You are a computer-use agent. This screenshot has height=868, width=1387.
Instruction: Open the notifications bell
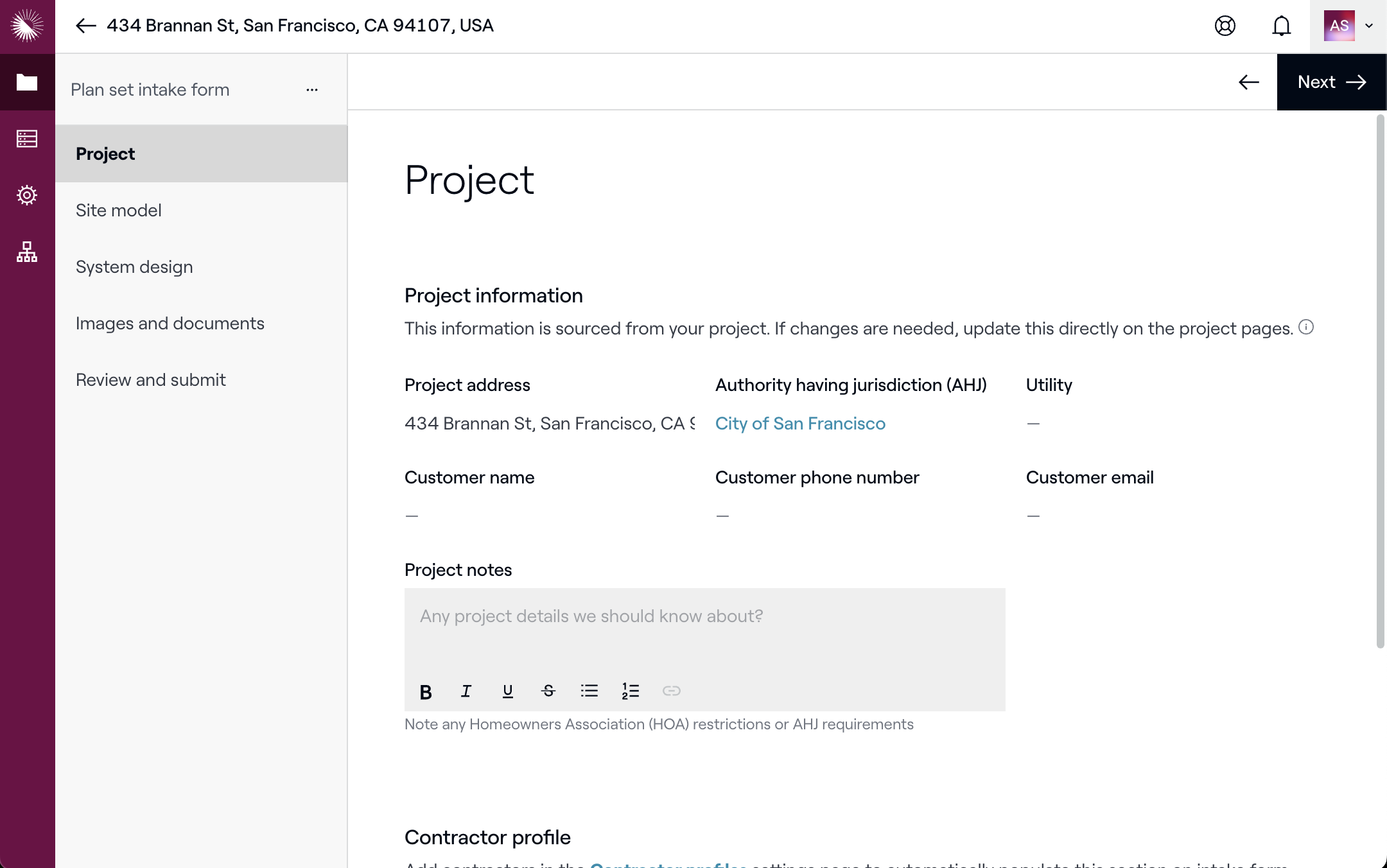pyautogui.click(x=1281, y=26)
